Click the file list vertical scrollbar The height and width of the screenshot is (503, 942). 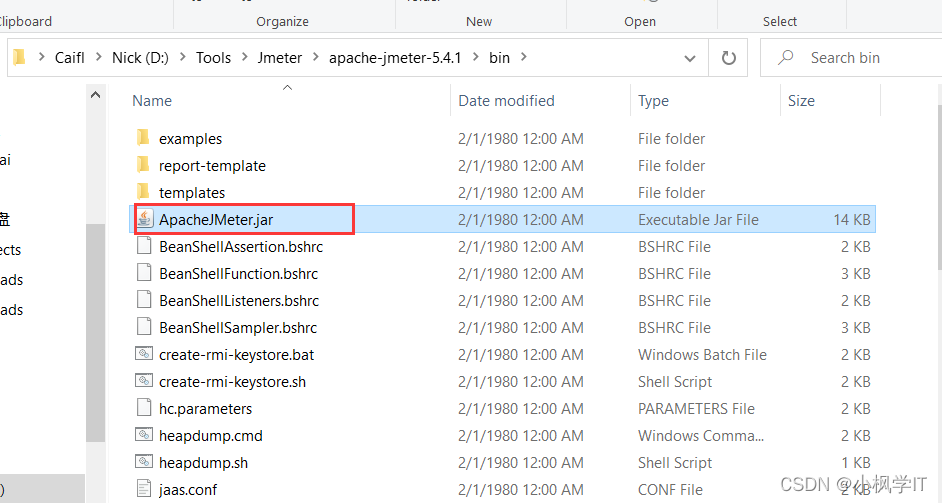(939, 186)
